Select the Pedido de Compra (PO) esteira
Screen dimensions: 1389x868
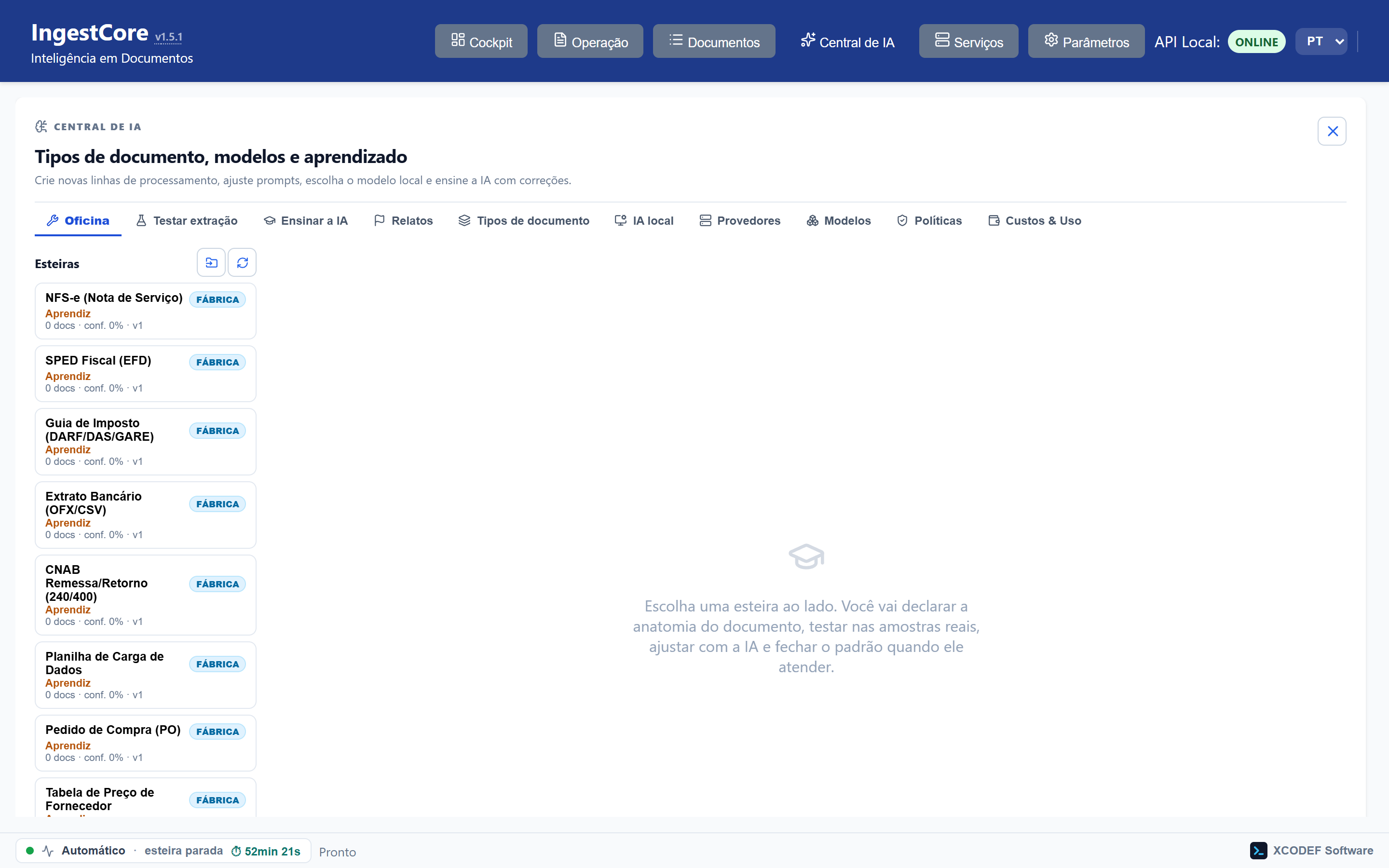[x=146, y=743]
